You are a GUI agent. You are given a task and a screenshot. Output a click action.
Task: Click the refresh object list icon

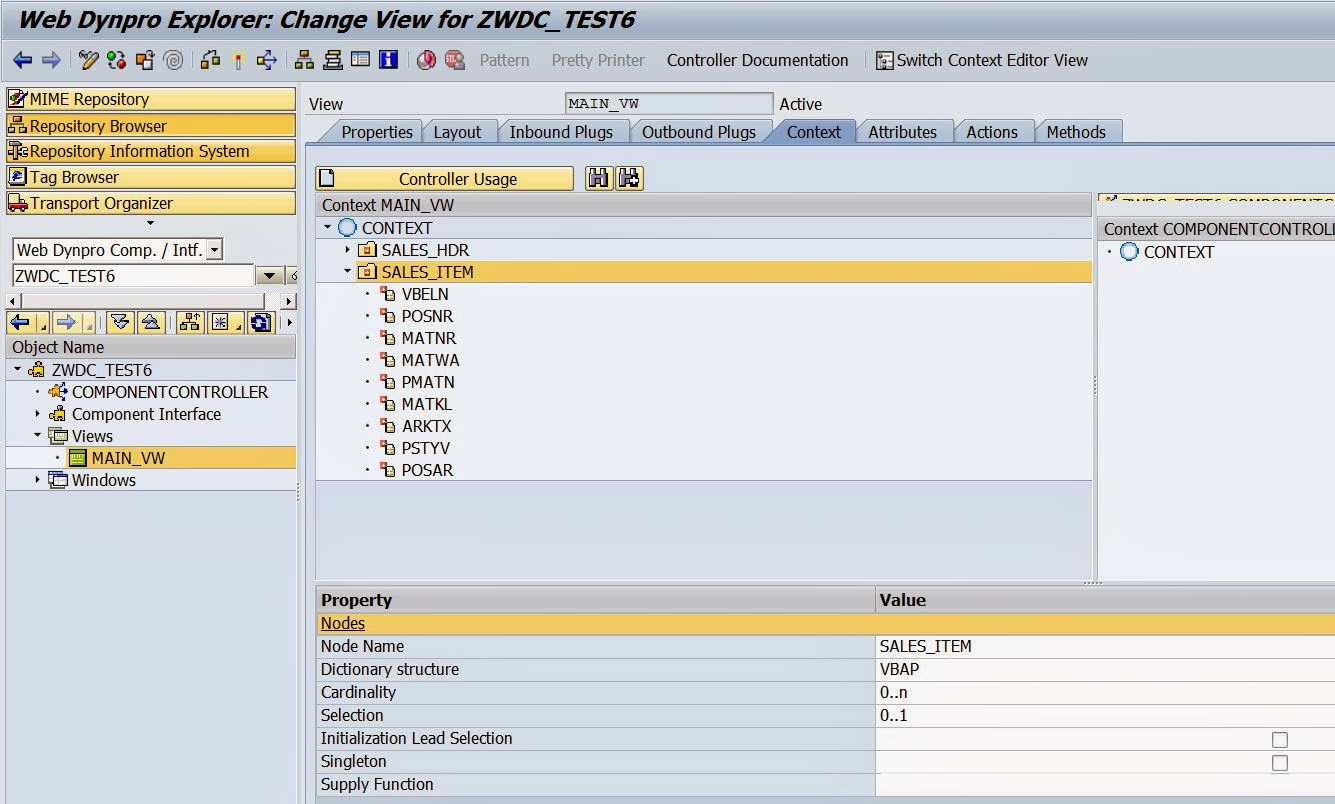[x=261, y=322]
